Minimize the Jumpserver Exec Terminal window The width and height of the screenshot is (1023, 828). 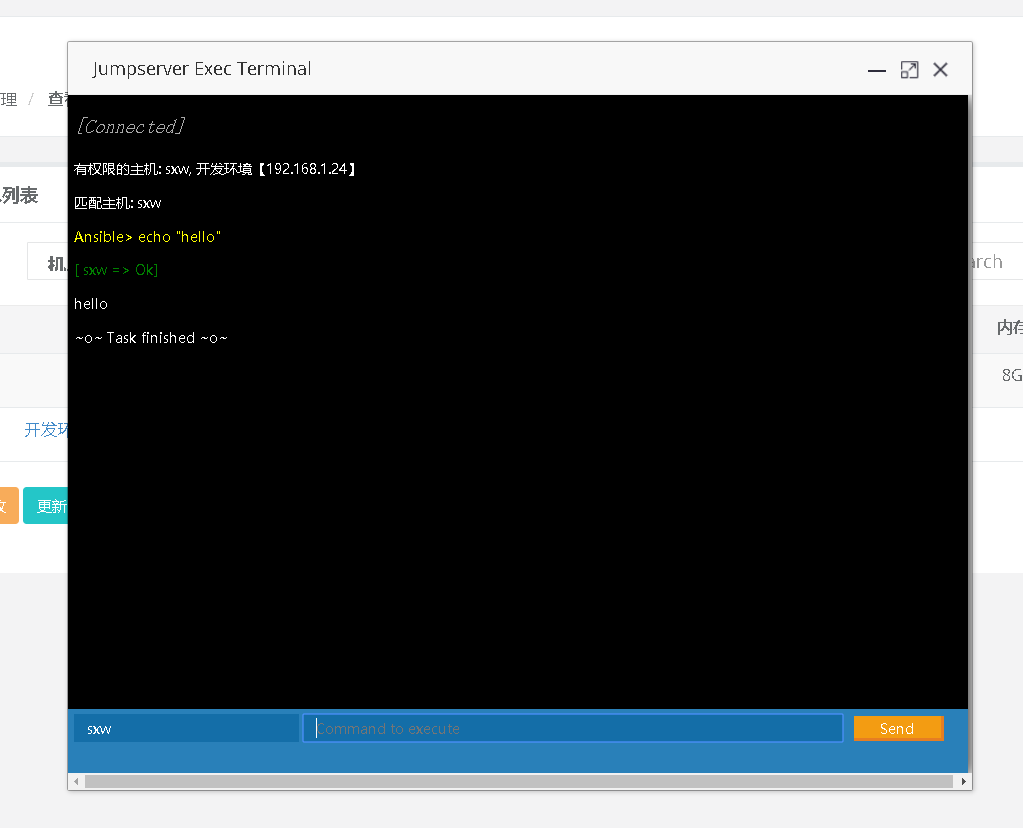[876, 71]
